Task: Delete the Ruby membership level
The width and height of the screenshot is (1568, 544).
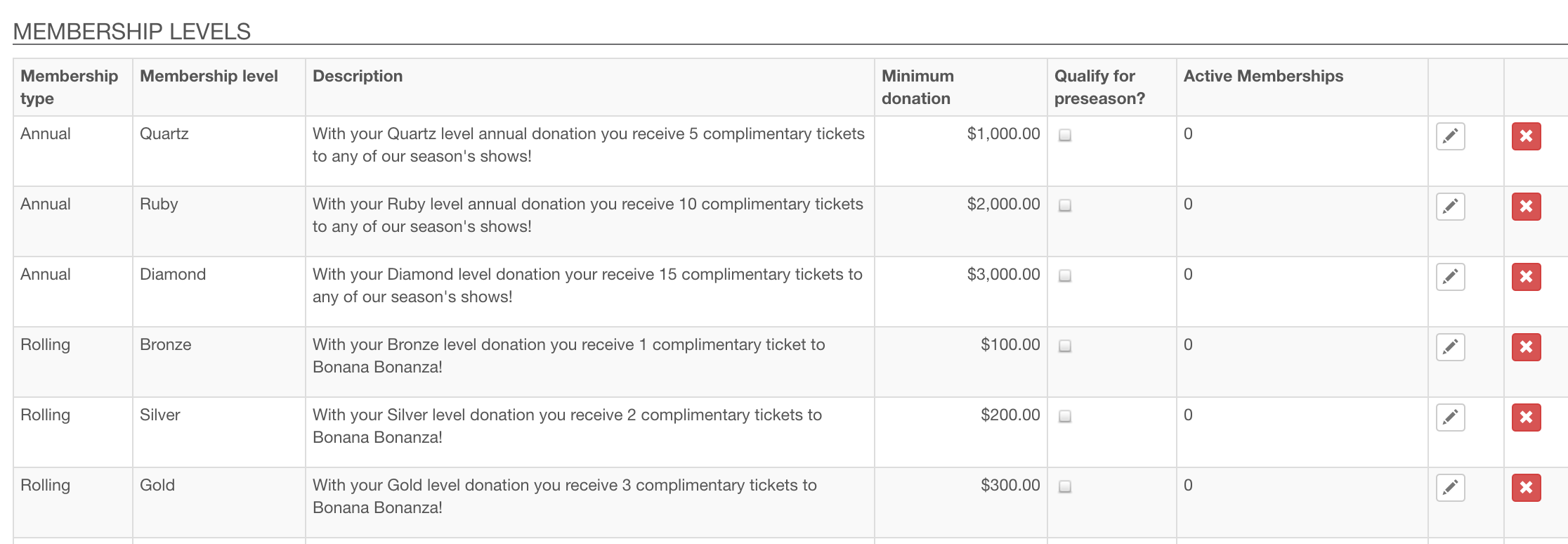Action: [x=1526, y=207]
